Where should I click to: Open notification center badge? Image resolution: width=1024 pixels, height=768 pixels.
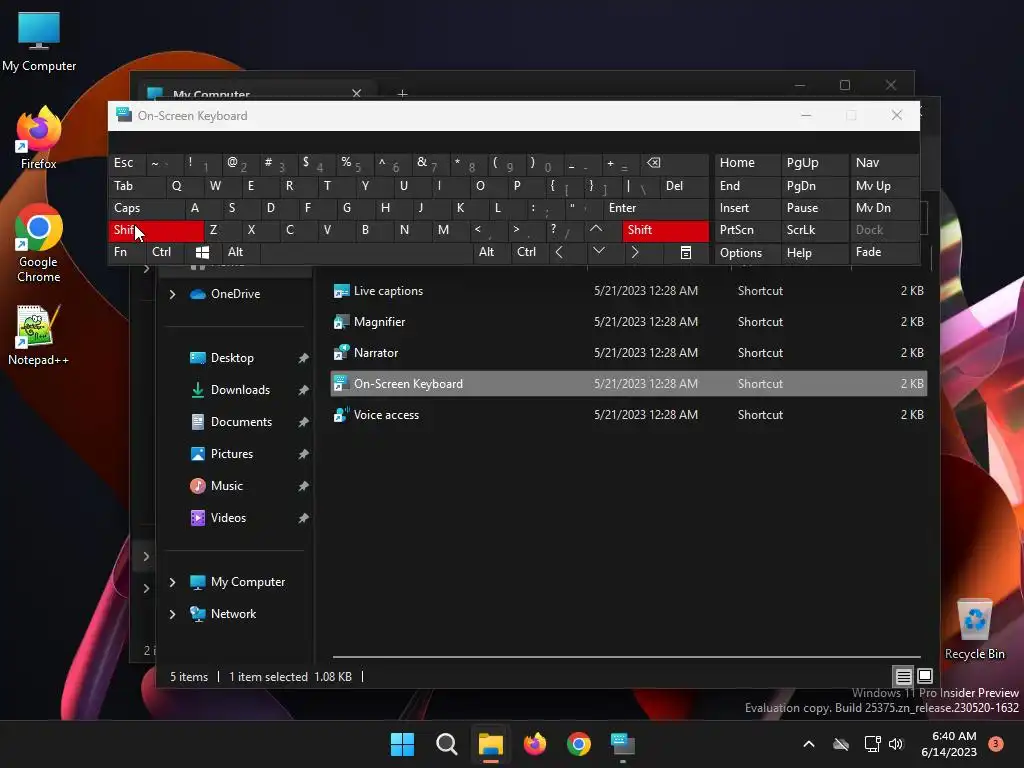click(x=995, y=743)
